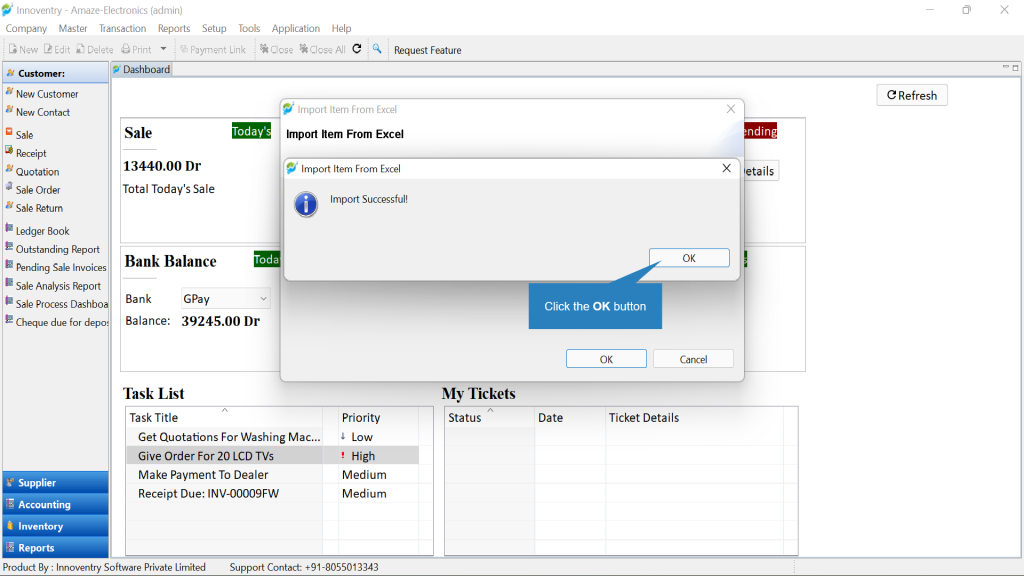The width and height of the screenshot is (1024, 576).
Task: Click the refresh icon in the toolbar
Action: [357, 49]
